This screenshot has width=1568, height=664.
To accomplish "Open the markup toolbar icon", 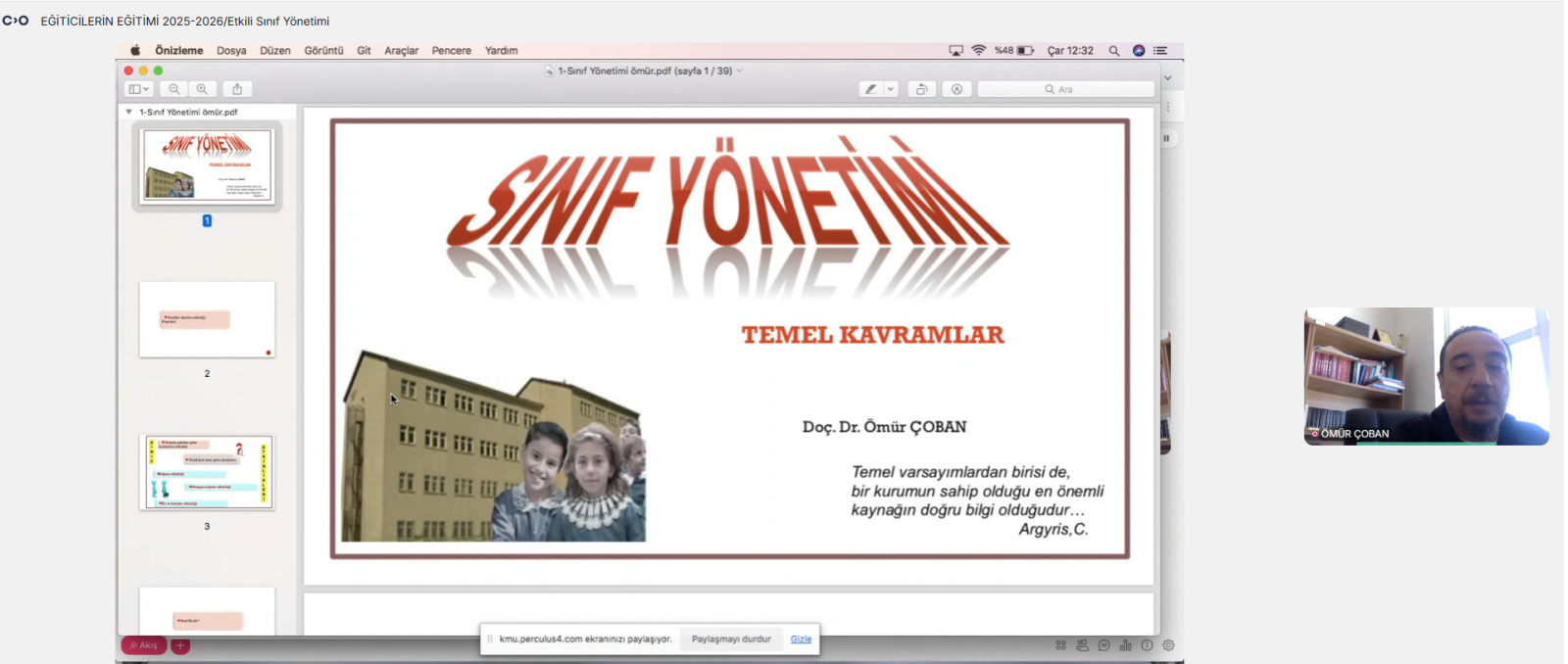I will pos(956,89).
